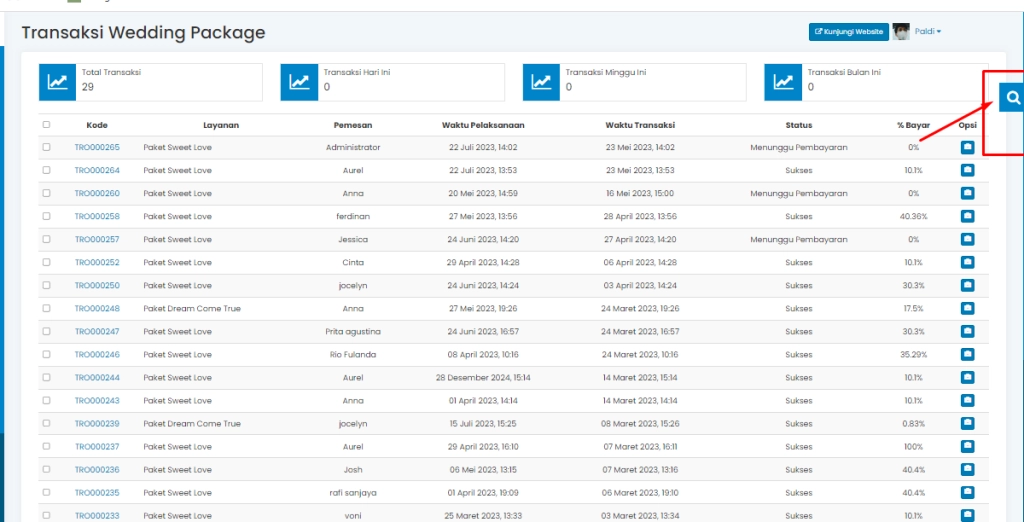The width and height of the screenshot is (1024, 522).
Task: Click the Paldi user avatar
Action: [x=901, y=32]
